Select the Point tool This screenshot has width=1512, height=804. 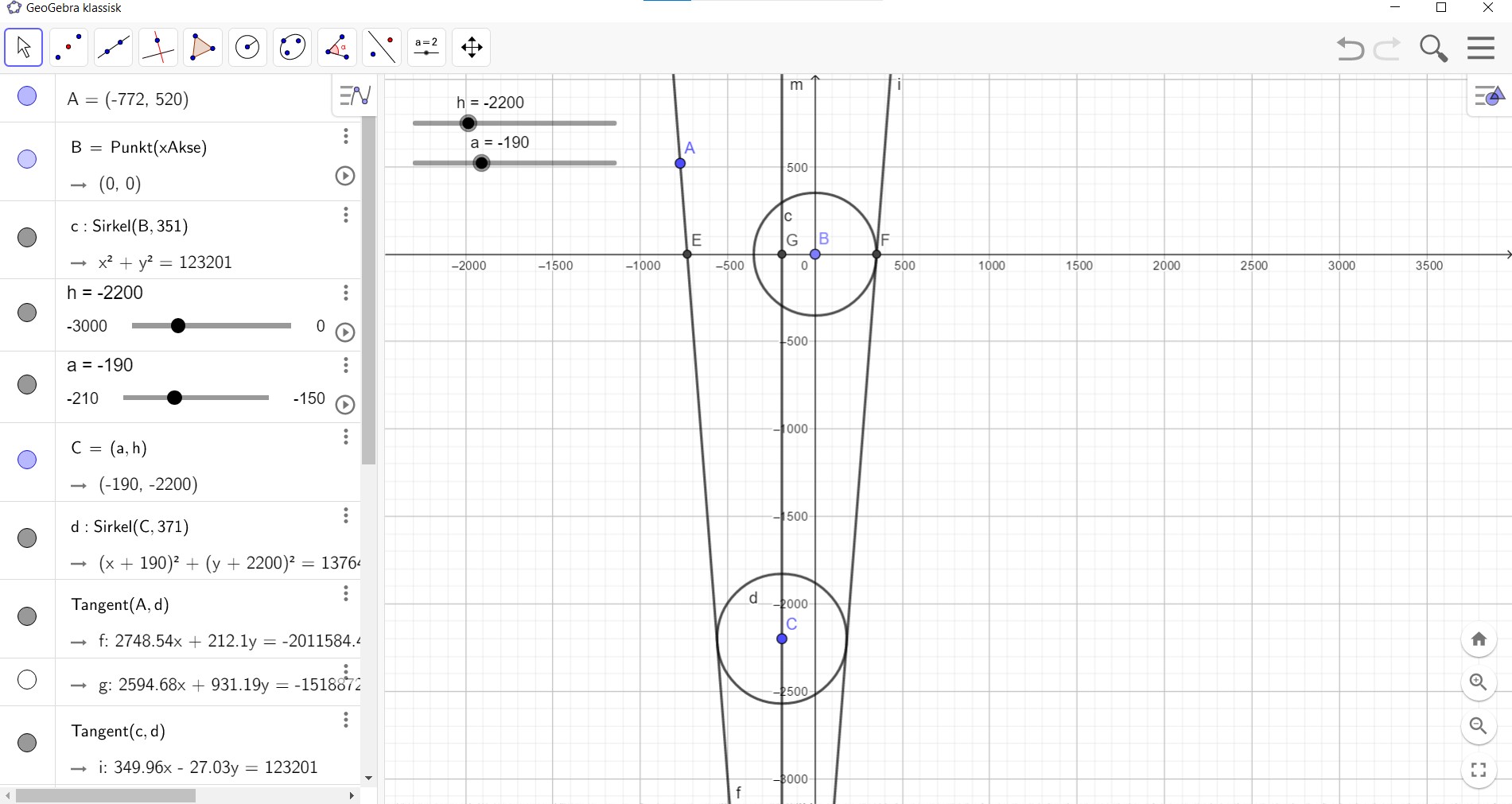pyautogui.click(x=68, y=47)
